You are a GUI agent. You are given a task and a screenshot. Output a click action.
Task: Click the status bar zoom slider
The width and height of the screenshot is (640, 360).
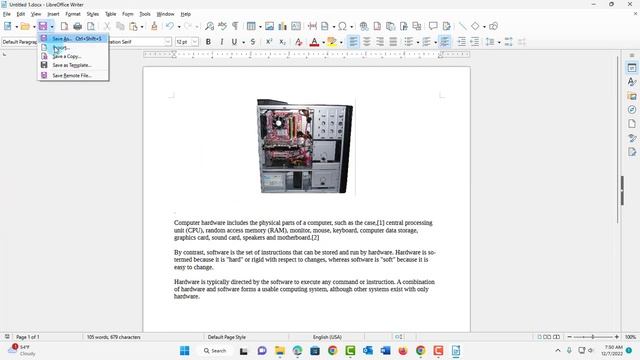click(x=593, y=337)
